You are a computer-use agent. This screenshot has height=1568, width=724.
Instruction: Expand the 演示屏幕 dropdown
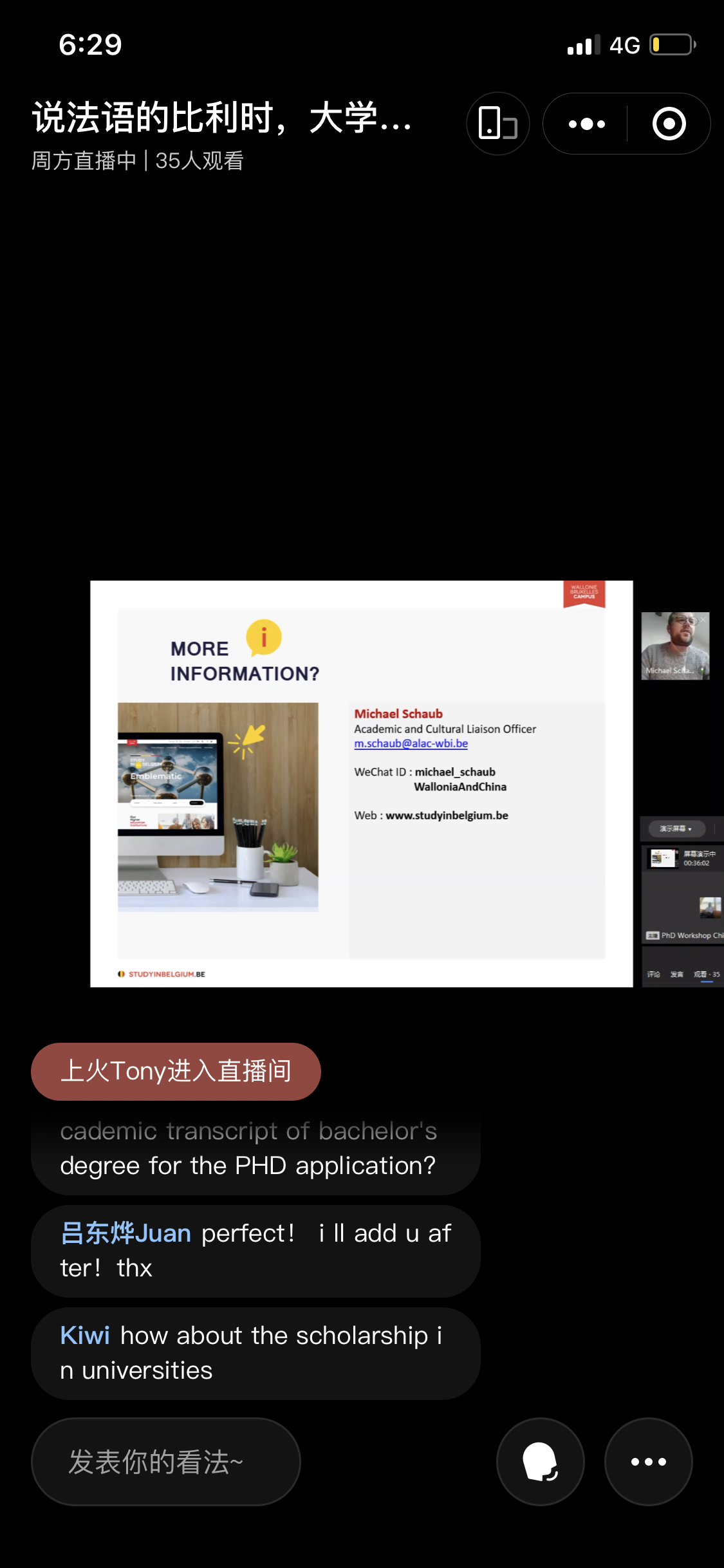tap(676, 829)
